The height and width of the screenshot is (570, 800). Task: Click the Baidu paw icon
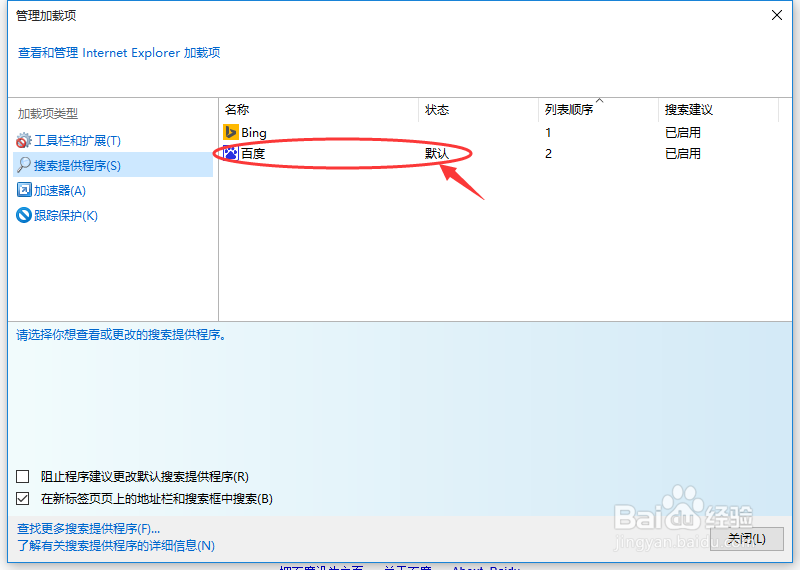(x=231, y=153)
